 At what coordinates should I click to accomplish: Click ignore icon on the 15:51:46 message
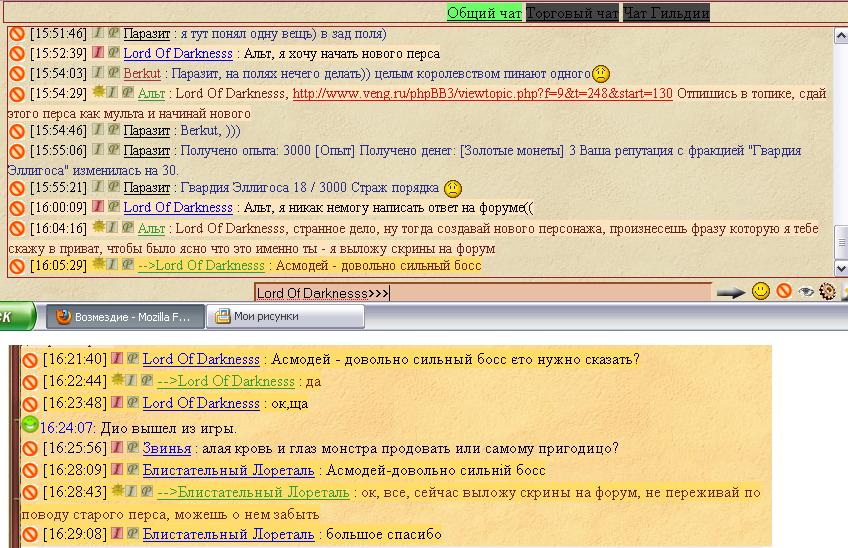(x=17, y=34)
